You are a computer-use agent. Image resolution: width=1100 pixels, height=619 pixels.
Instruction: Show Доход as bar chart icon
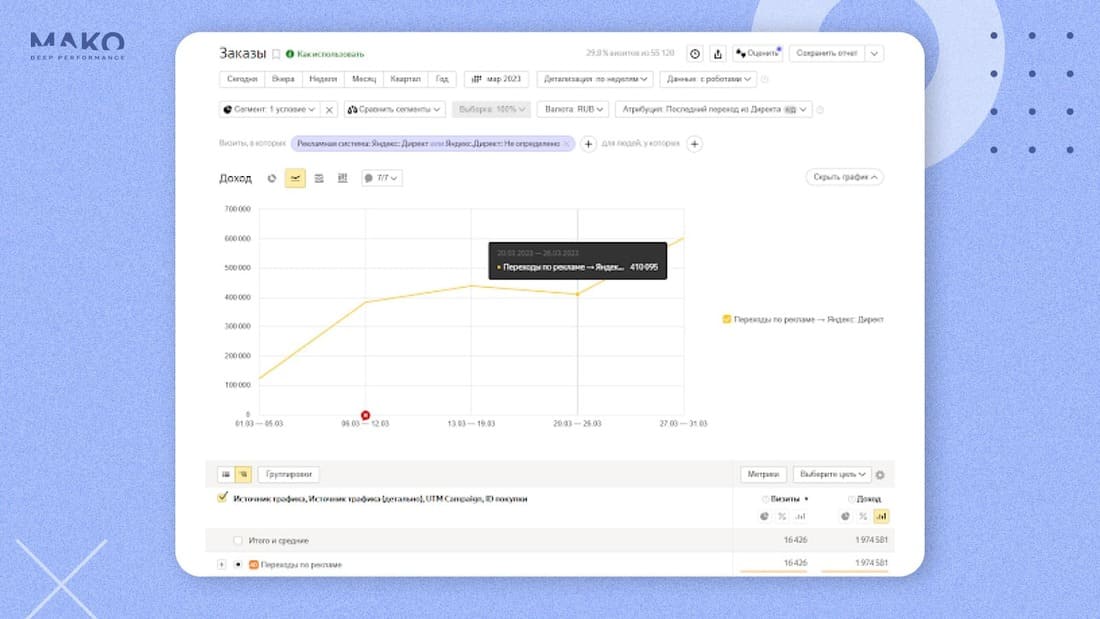tap(881, 517)
